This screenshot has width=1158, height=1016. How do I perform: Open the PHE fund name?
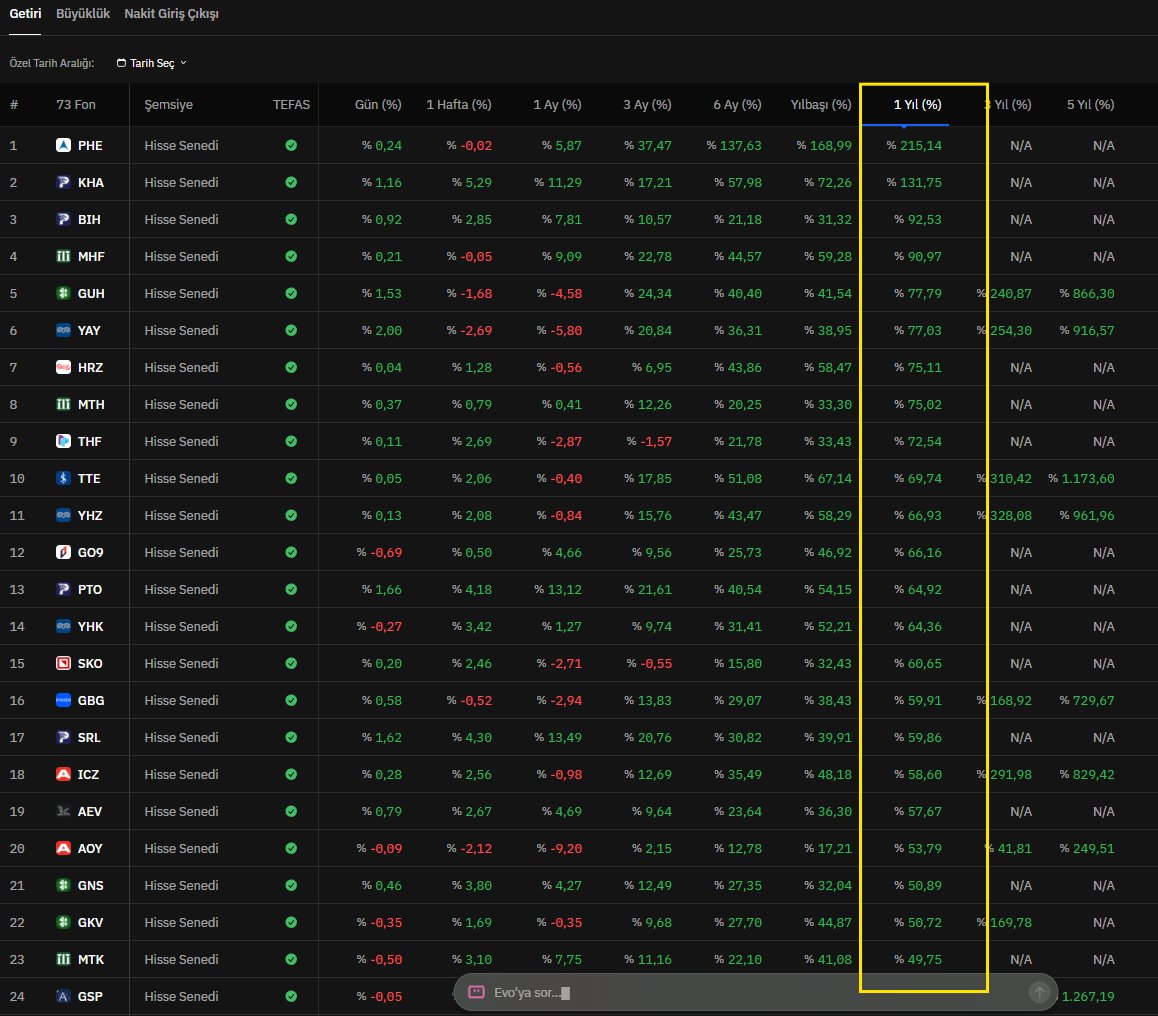(x=90, y=145)
